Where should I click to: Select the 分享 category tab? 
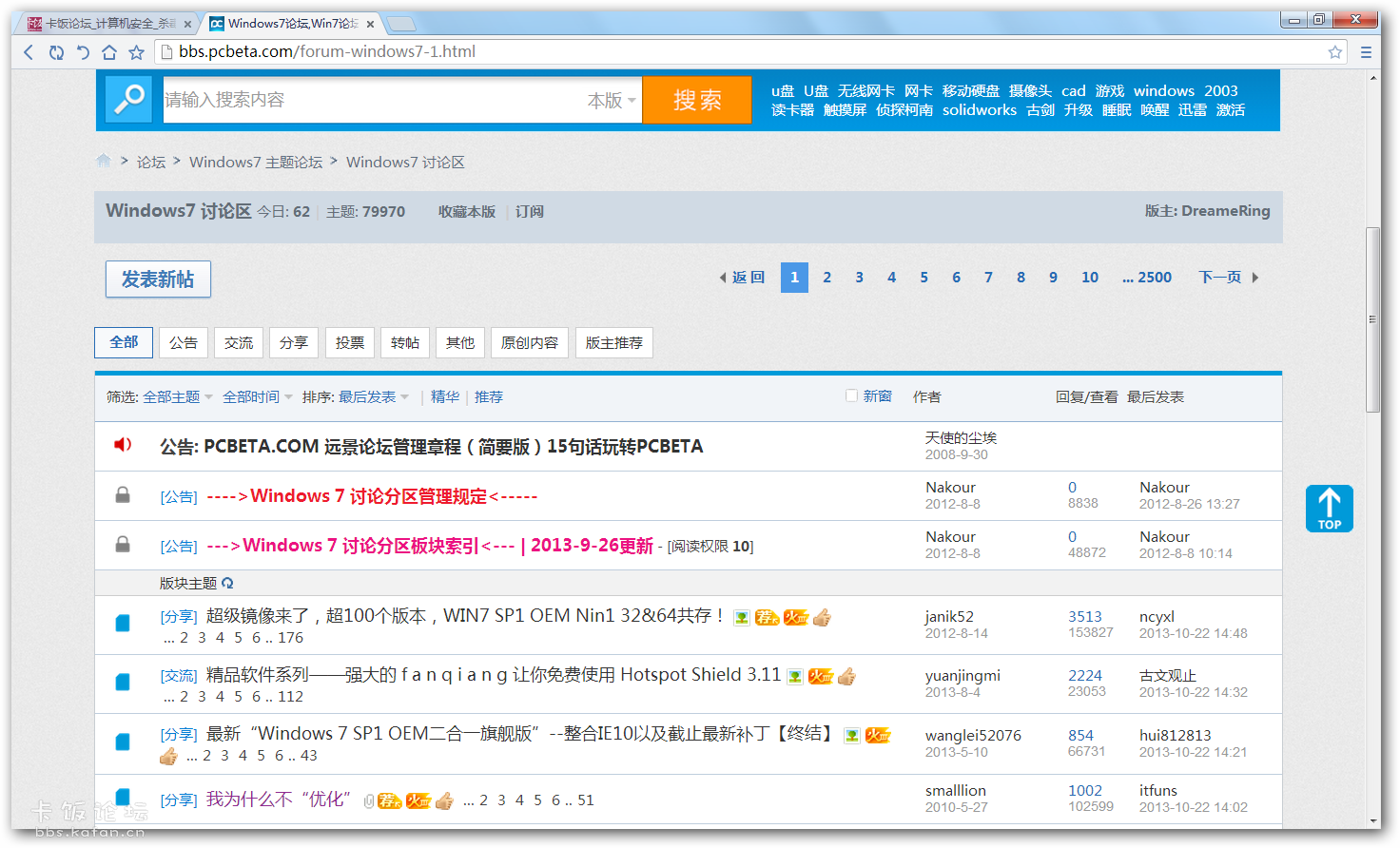click(294, 342)
